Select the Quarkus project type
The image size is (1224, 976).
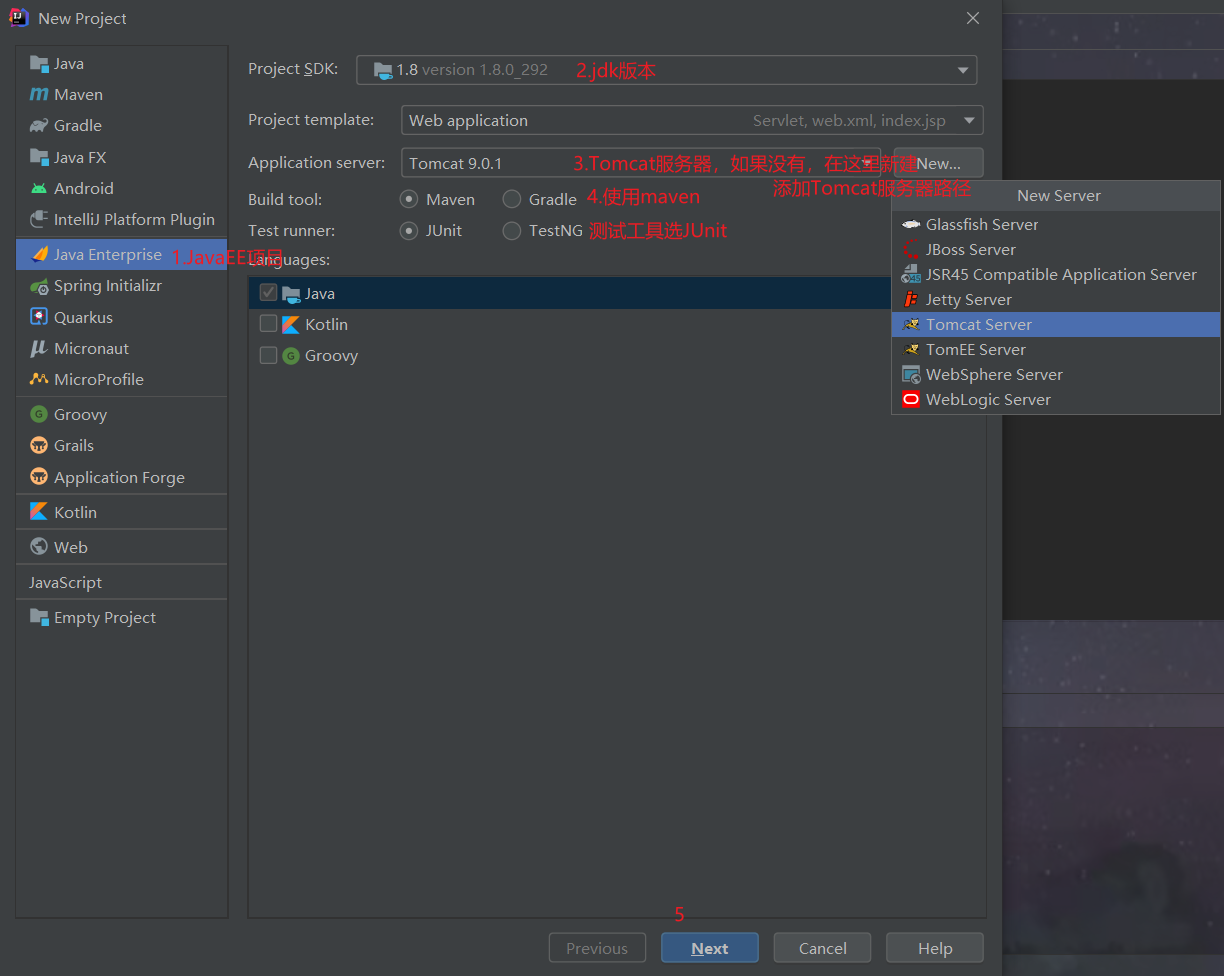pyautogui.click(x=79, y=316)
